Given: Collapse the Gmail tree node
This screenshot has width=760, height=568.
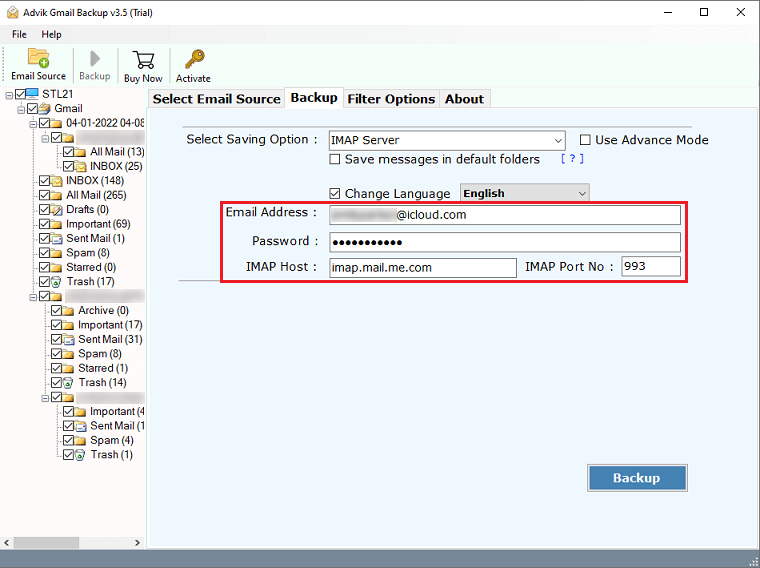Looking at the screenshot, I should (21, 110).
